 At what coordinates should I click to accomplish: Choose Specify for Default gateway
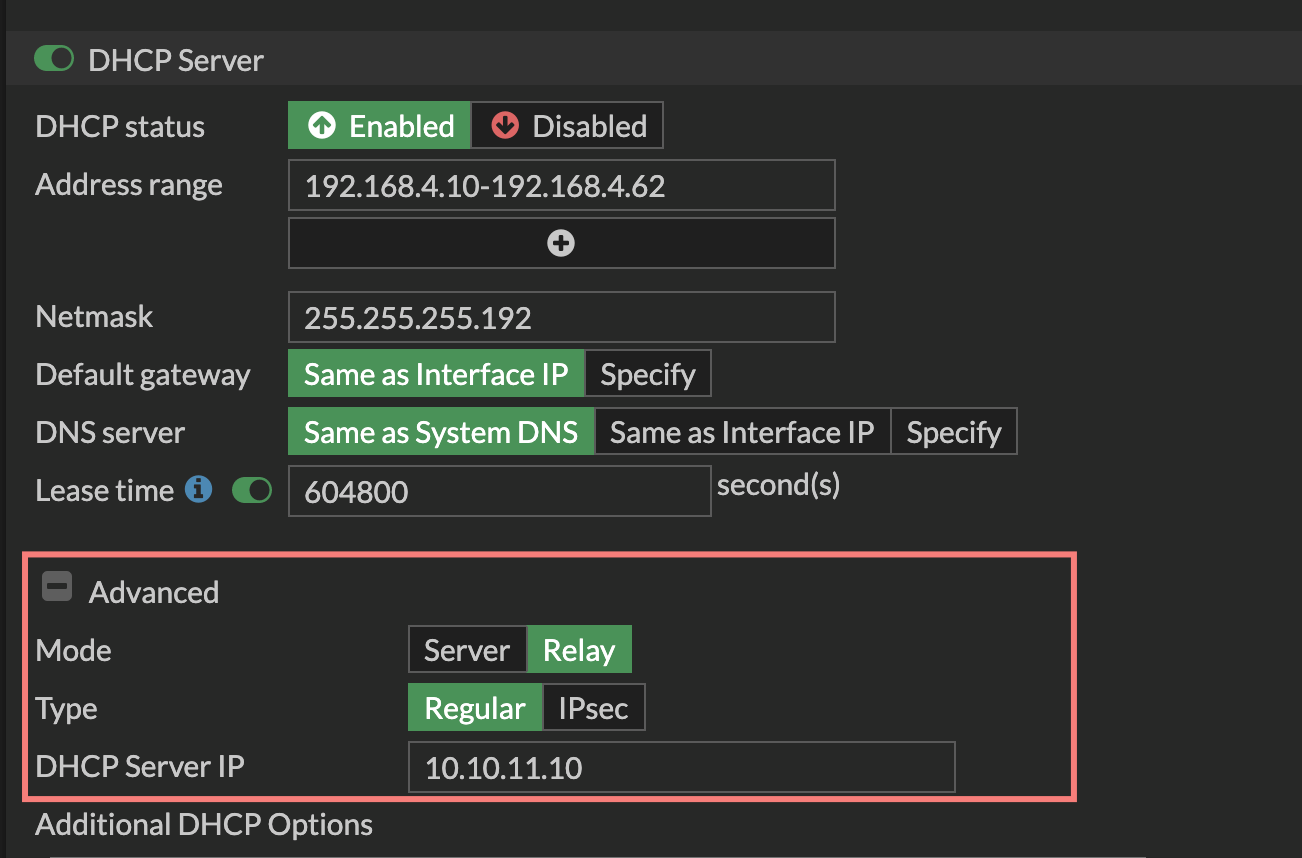tap(648, 373)
